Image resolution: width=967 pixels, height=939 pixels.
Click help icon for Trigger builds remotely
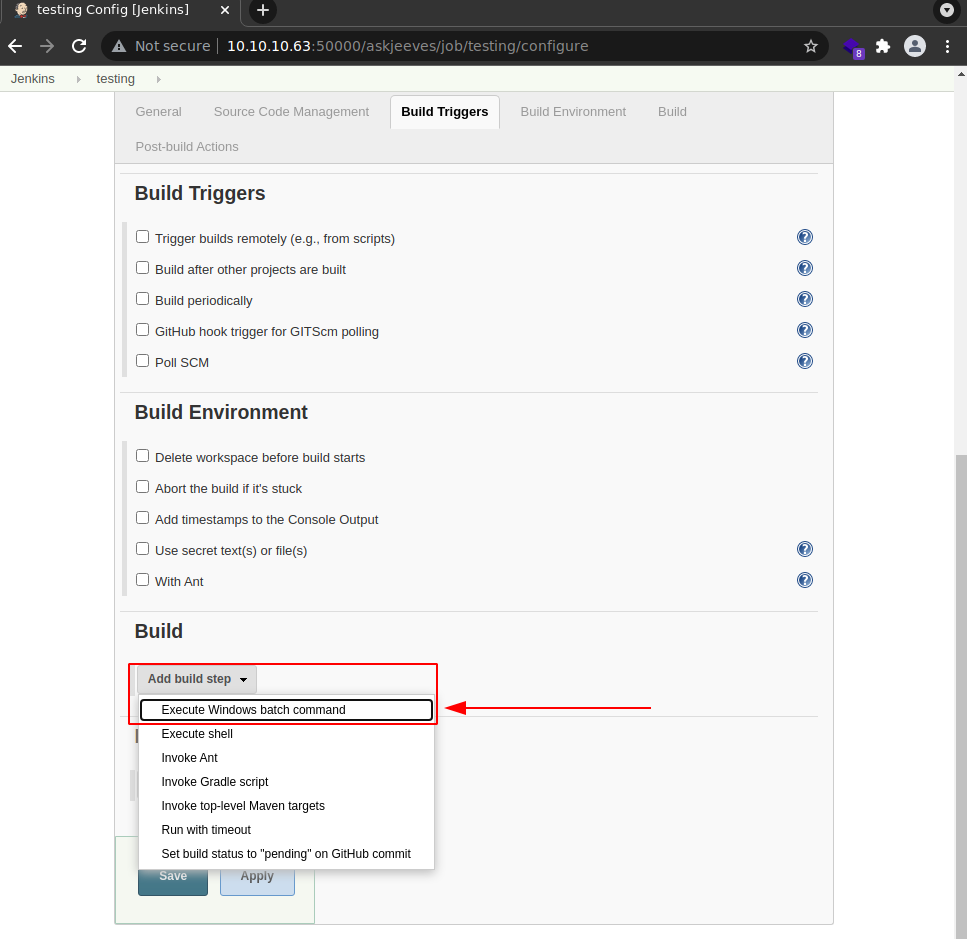pos(804,238)
